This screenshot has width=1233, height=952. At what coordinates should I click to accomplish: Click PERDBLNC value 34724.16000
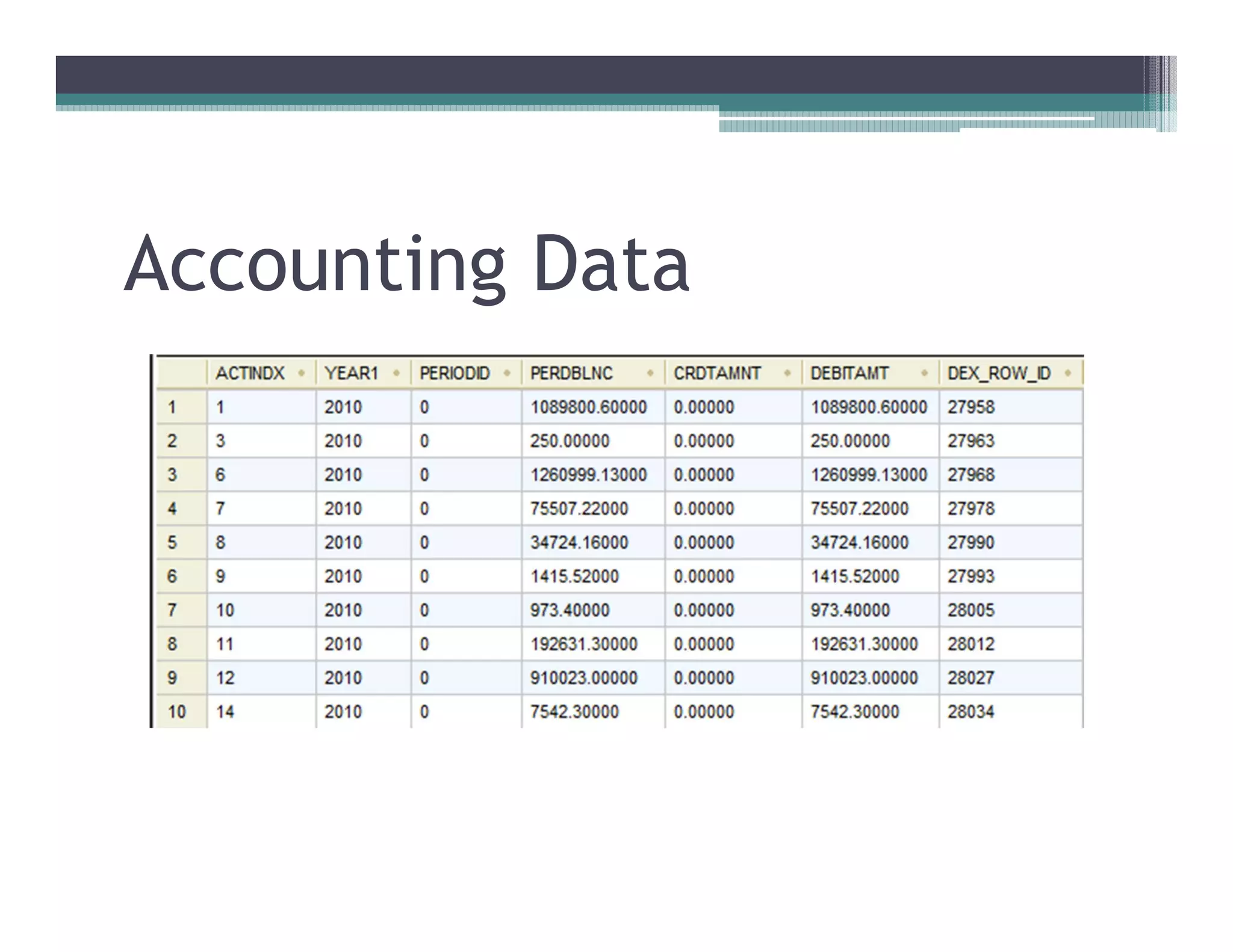click(x=579, y=542)
